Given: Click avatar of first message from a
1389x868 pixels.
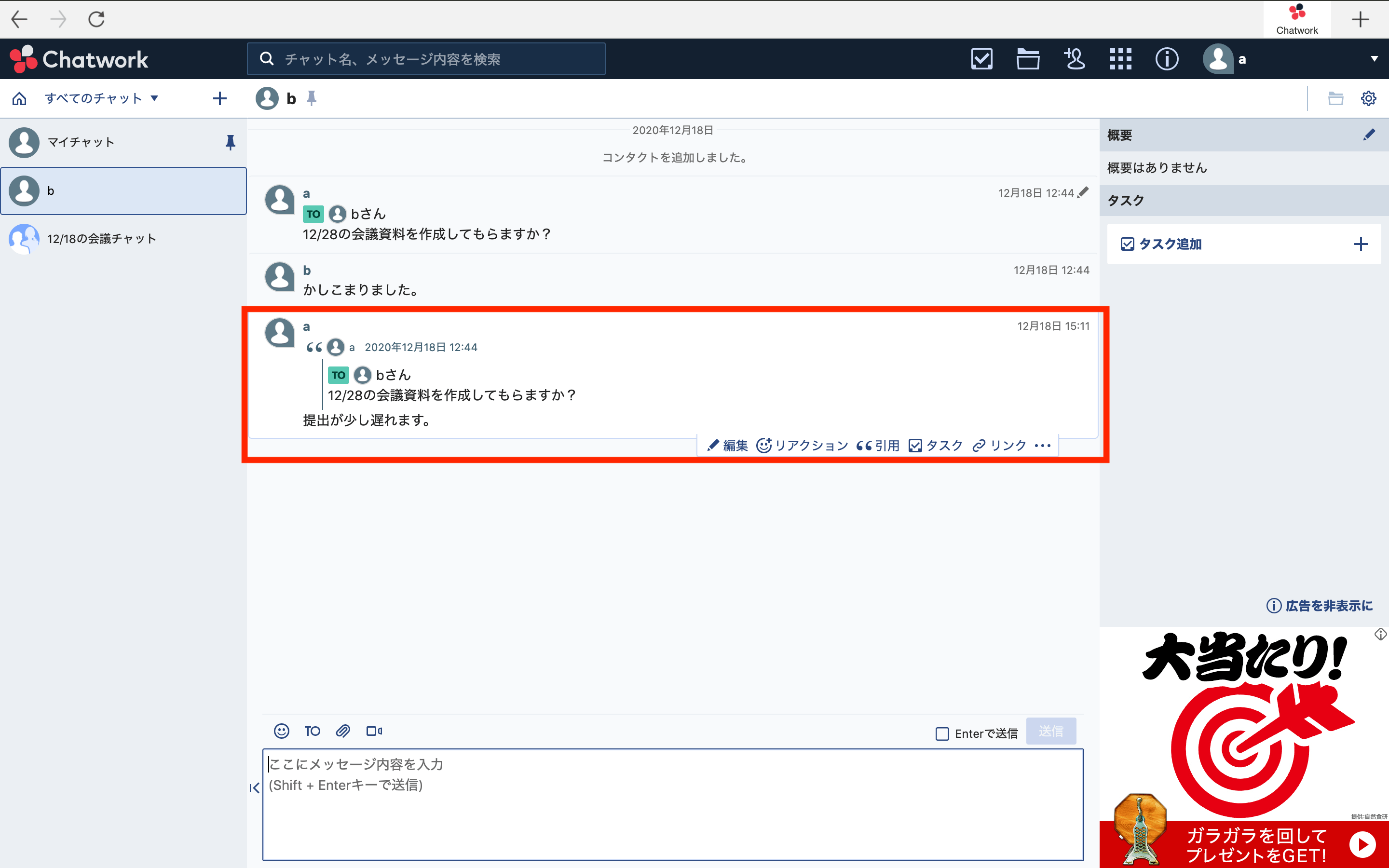Looking at the screenshot, I should coord(280,200).
